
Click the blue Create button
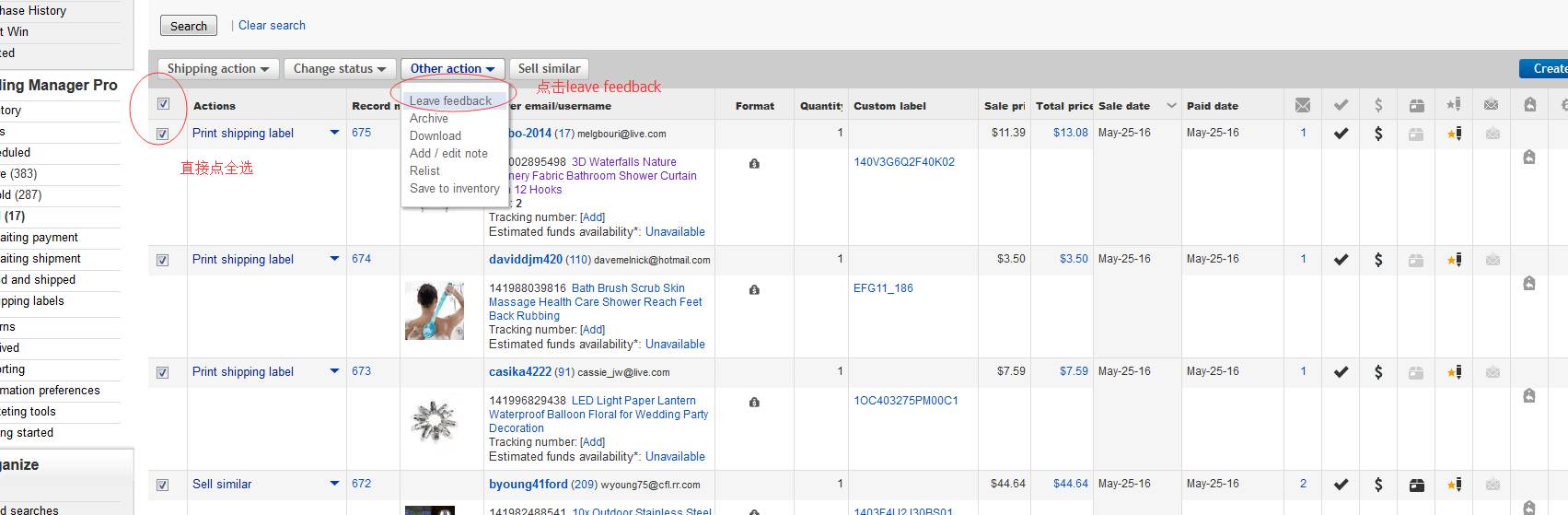[1544, 68]
